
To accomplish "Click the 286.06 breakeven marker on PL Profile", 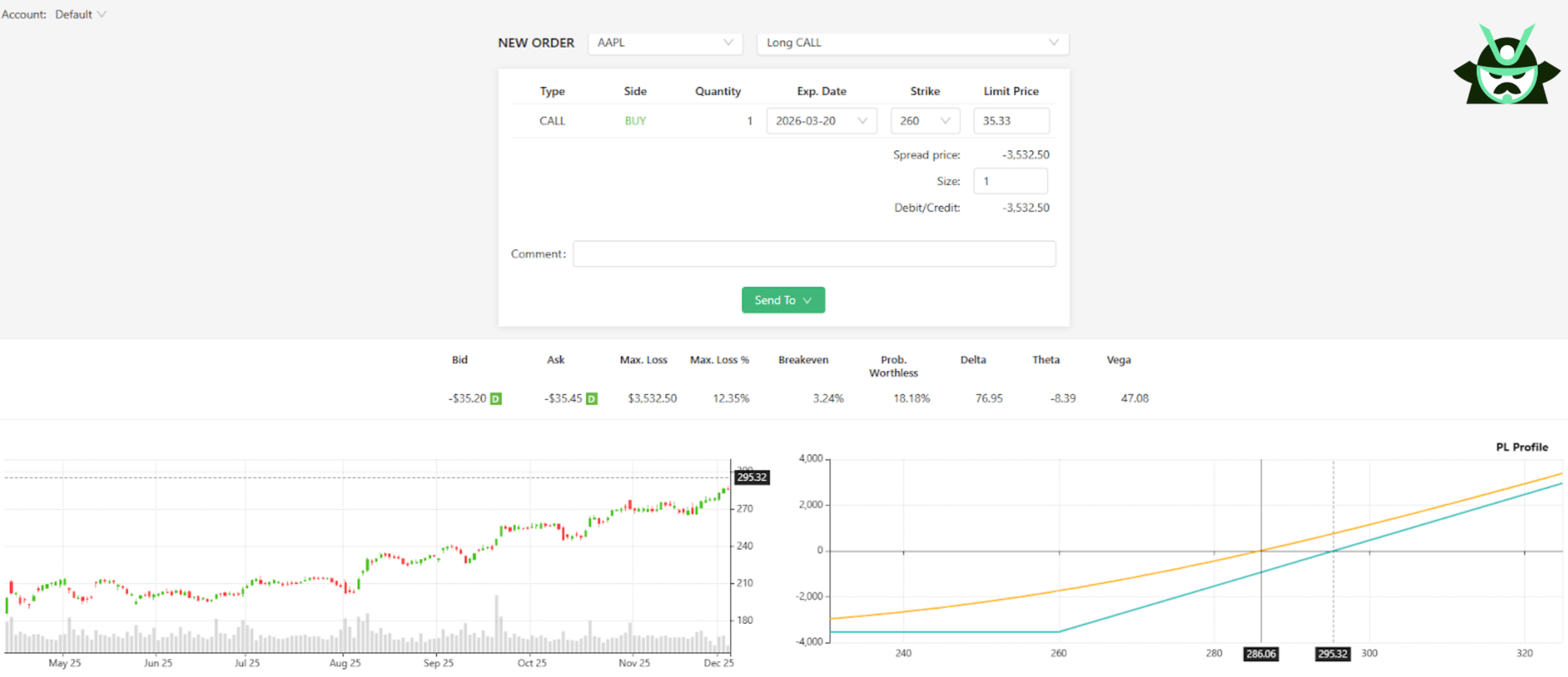I will [x=1262, y=654].
